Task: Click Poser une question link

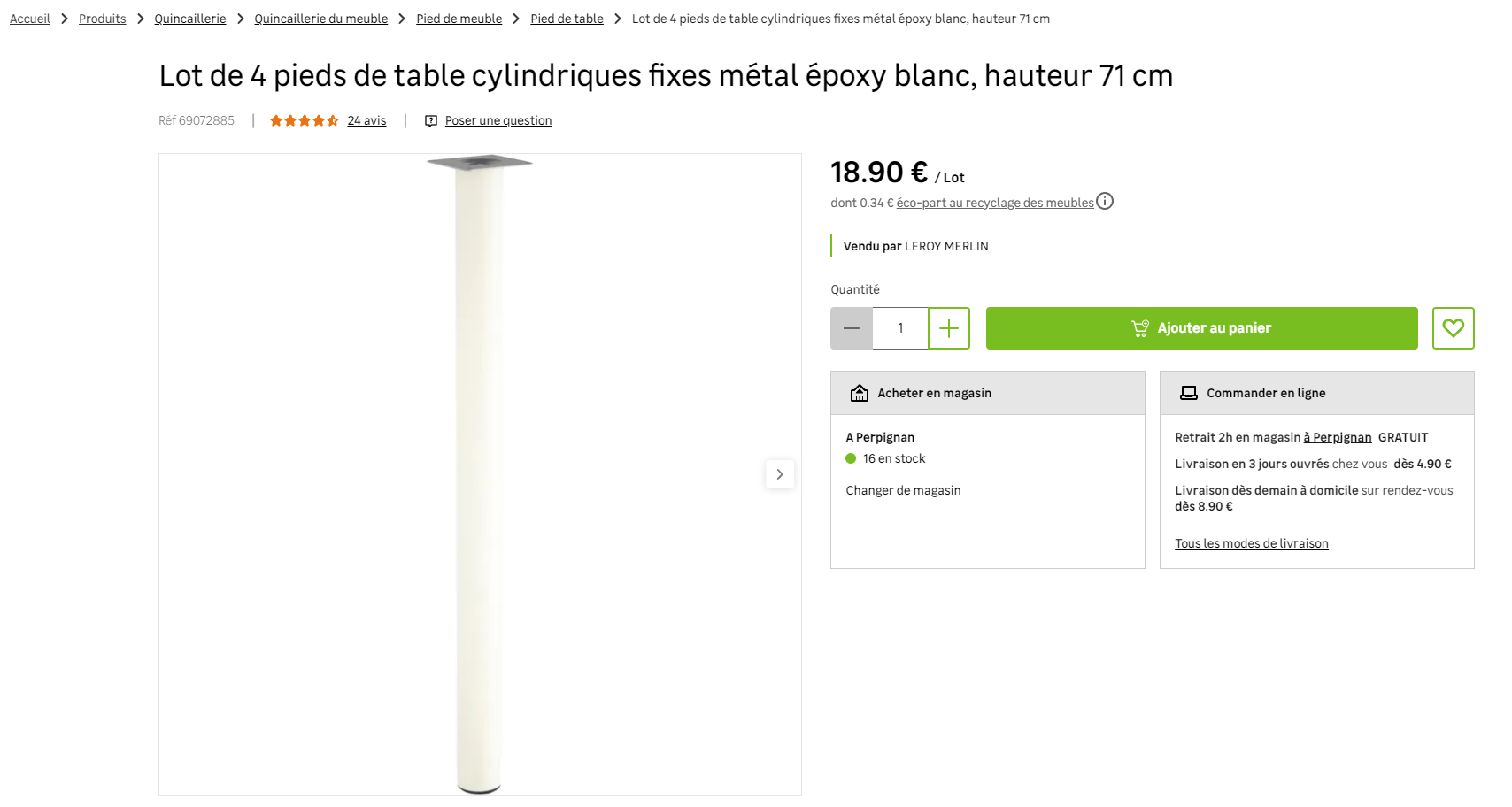Action: pos(498,121)
